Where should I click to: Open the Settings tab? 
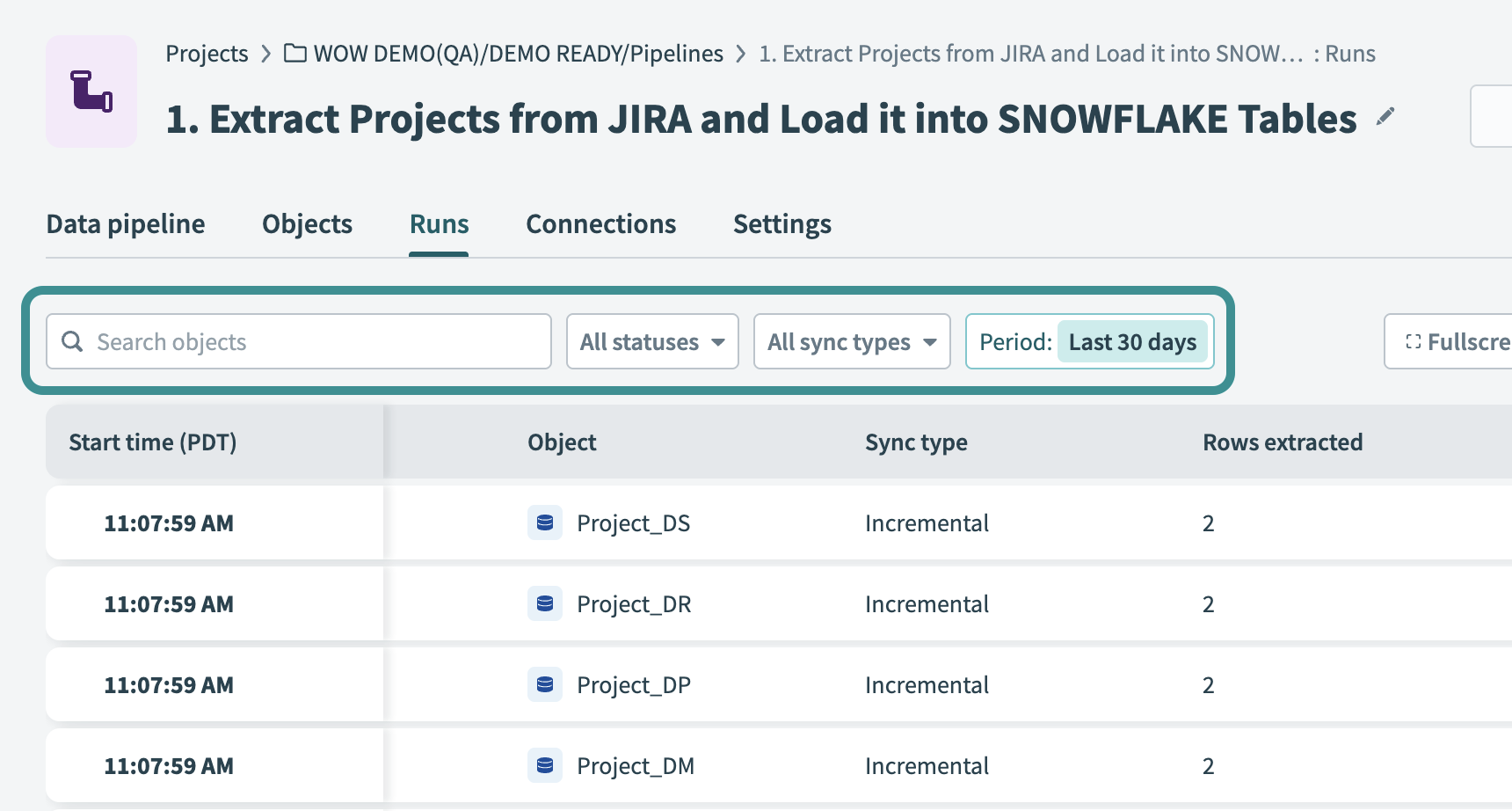pos(781,224)
